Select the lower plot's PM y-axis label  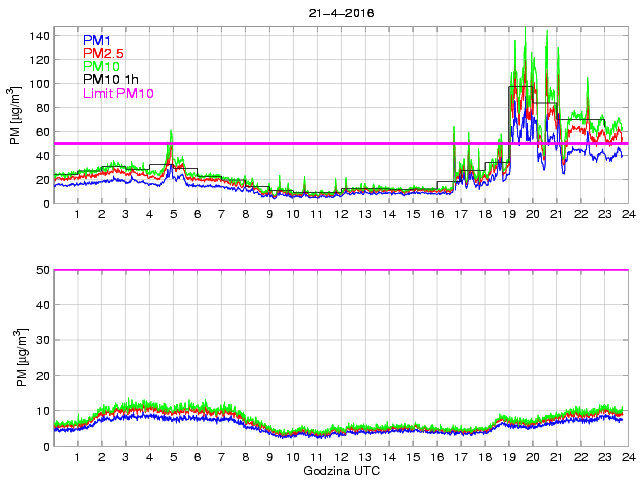coord(15,358)
